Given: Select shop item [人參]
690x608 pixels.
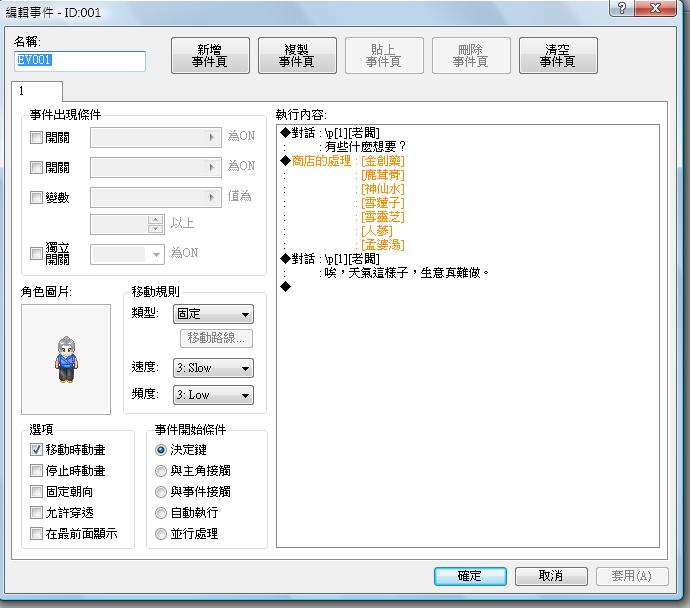Looking at the screenshot, I should [377, 231].
